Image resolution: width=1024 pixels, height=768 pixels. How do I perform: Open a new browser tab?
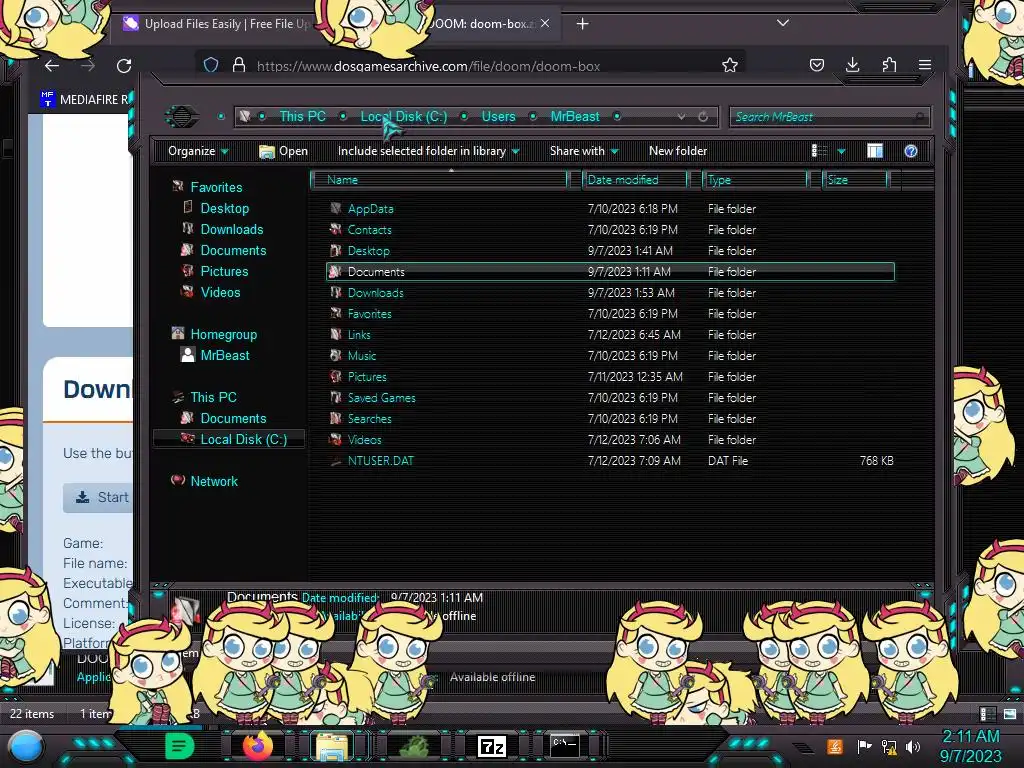click(583, 24)
